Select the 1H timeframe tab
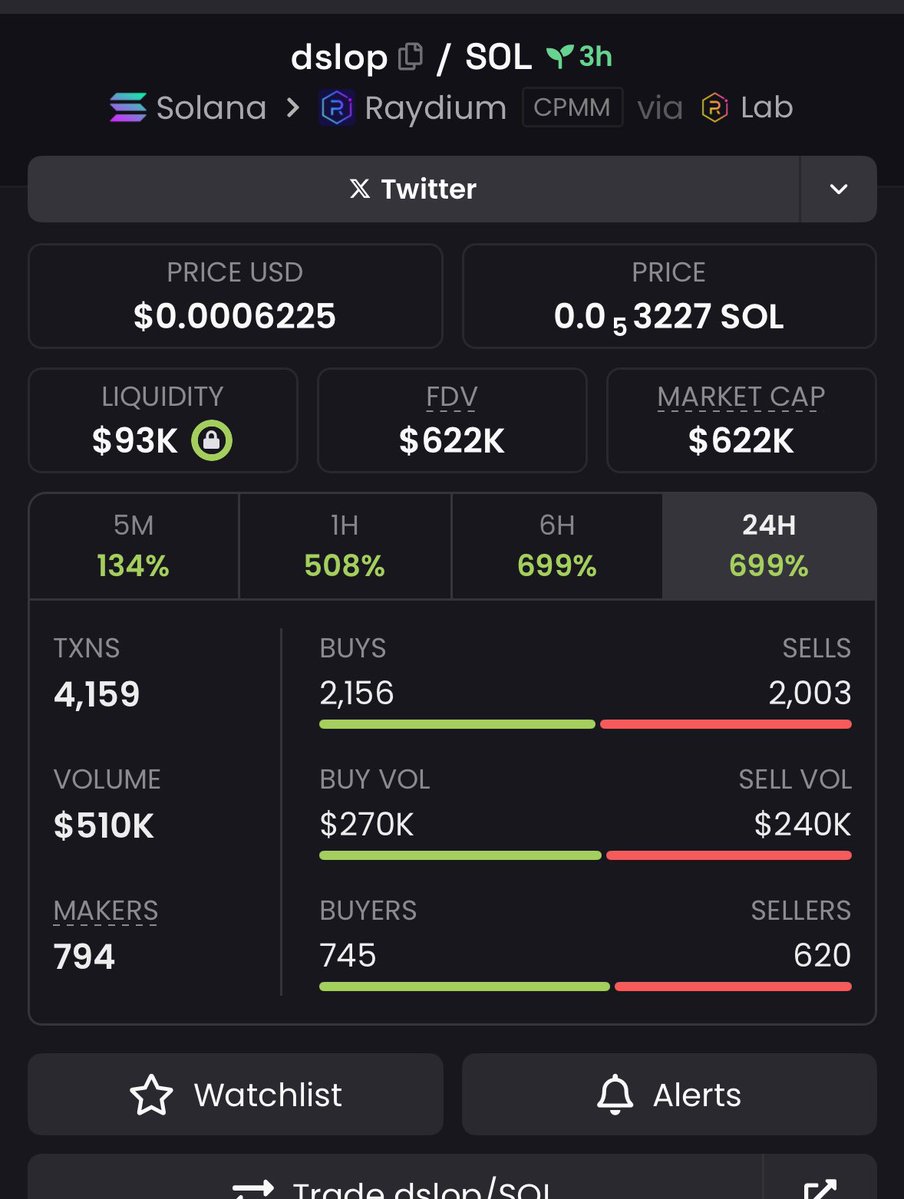904x1199 pixels. coord(345,546)
